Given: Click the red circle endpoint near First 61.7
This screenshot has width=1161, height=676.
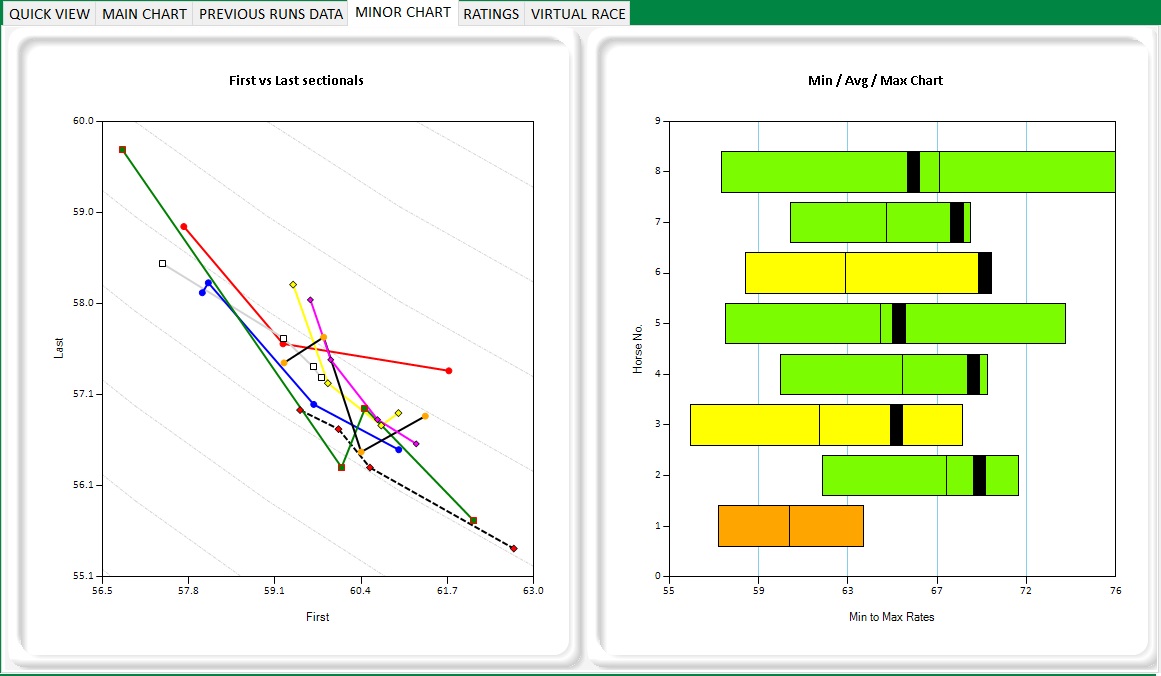Looking at the screenshot, I should pos(448,371).
